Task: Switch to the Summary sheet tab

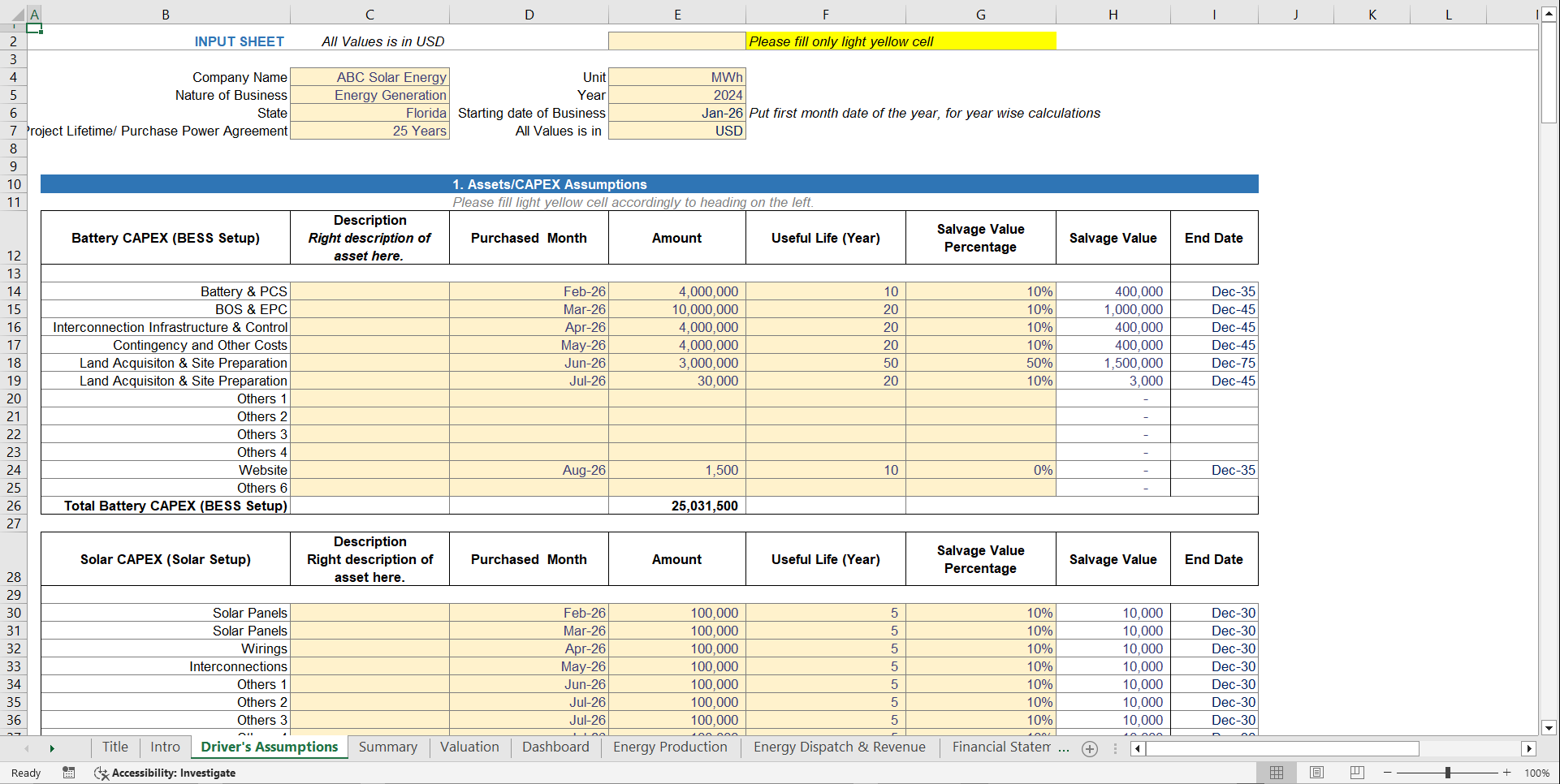Action: [x=388, y=747]
